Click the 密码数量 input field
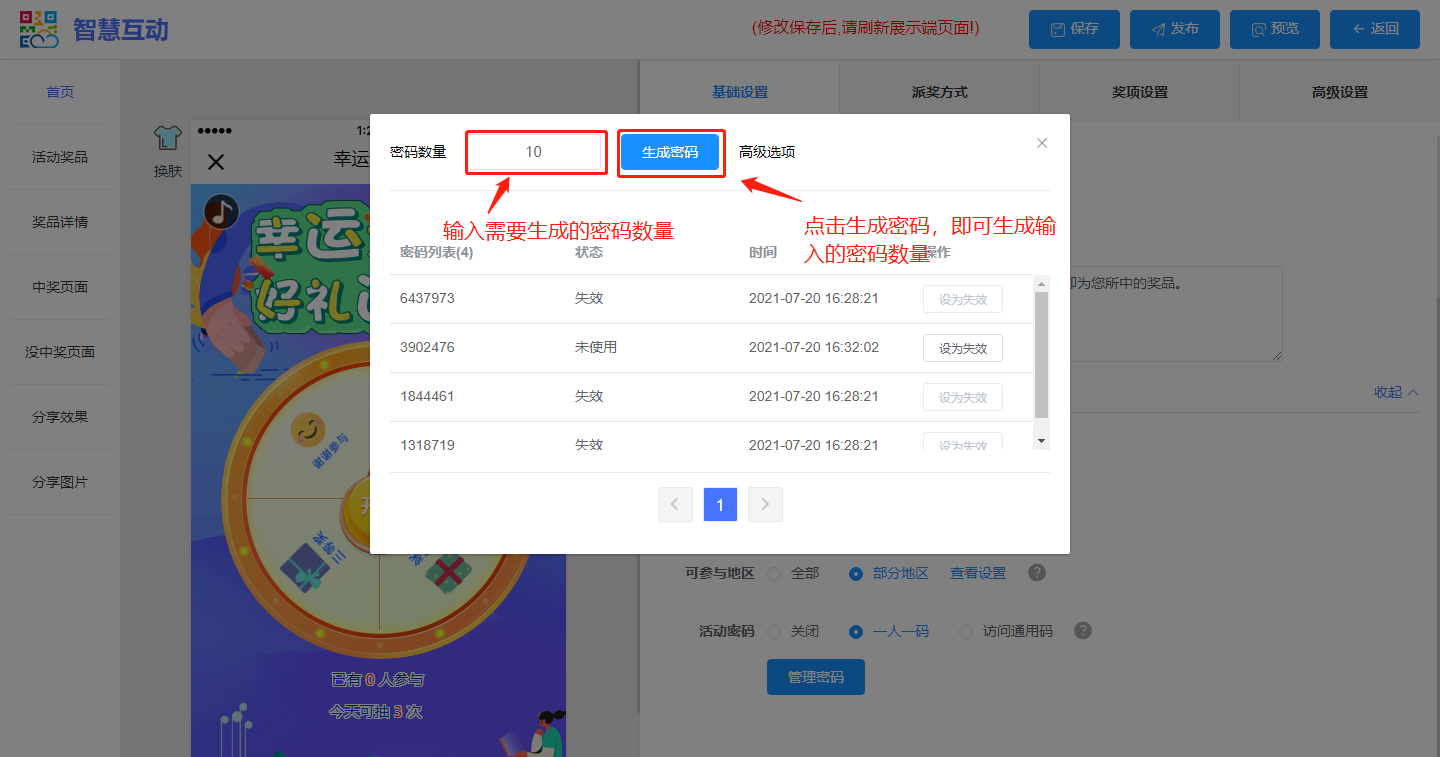 click(534, 152)
